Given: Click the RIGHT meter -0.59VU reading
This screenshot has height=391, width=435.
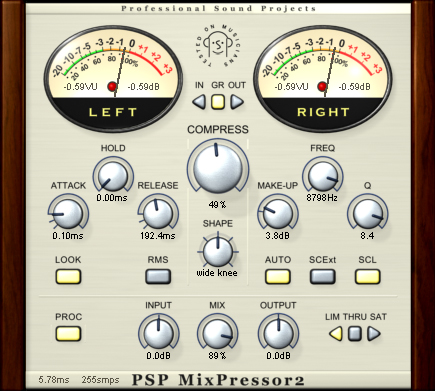Looking at the screenshot, I should 291,87.
